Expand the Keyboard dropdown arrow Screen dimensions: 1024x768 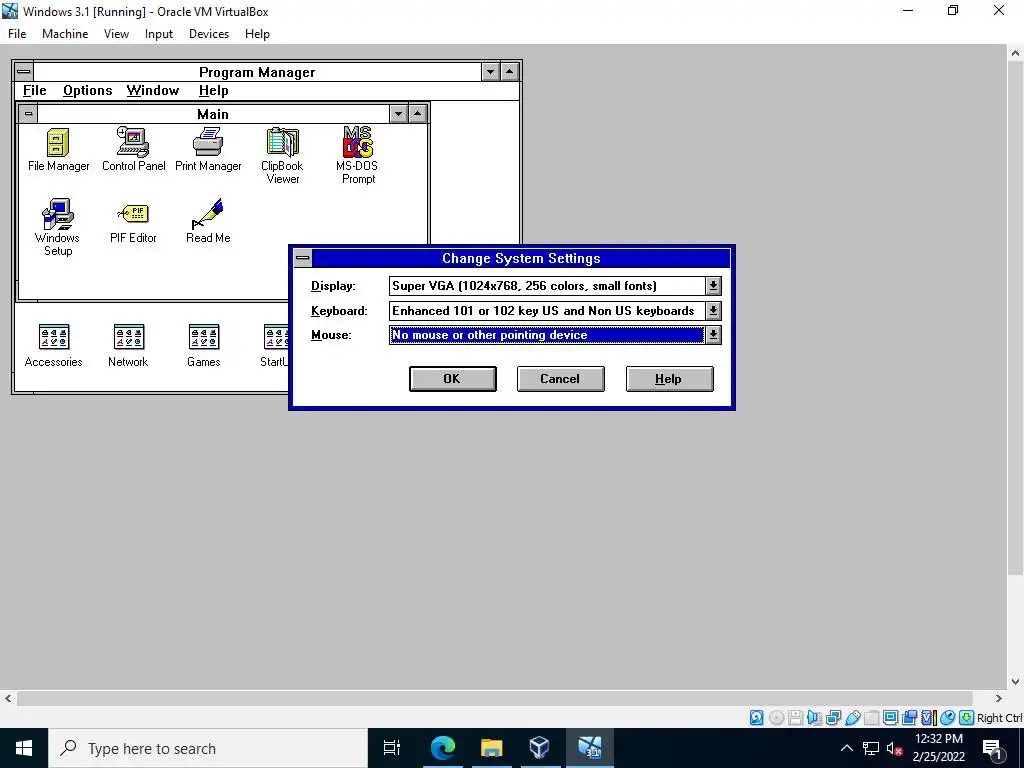coord(713,310)
